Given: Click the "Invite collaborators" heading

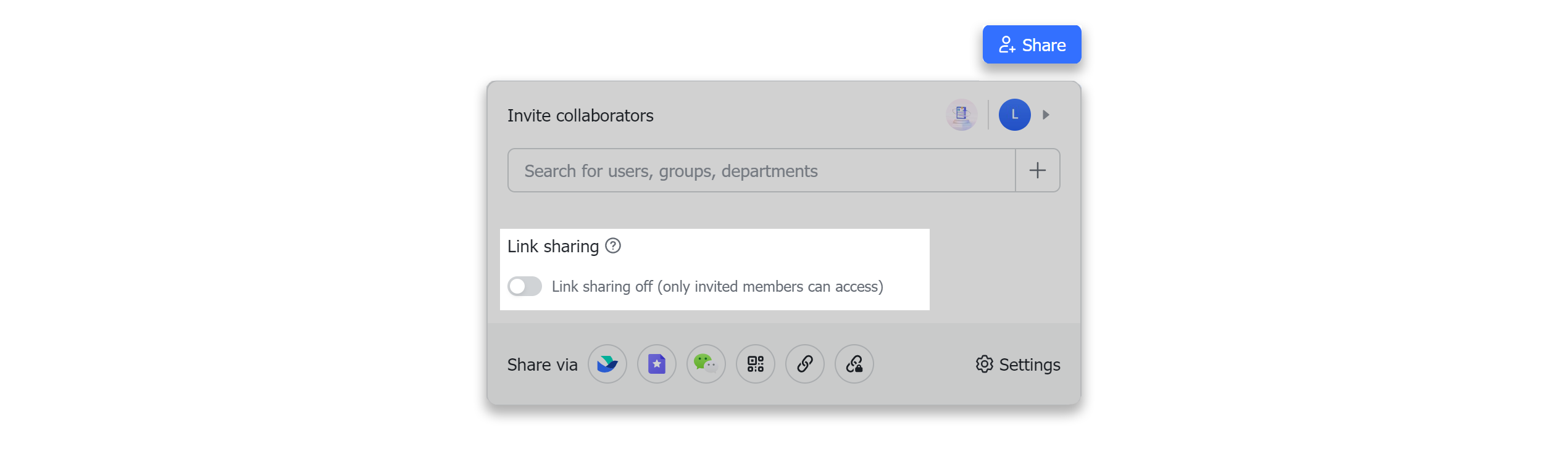Looking at the screenshot, I should 580,115.
